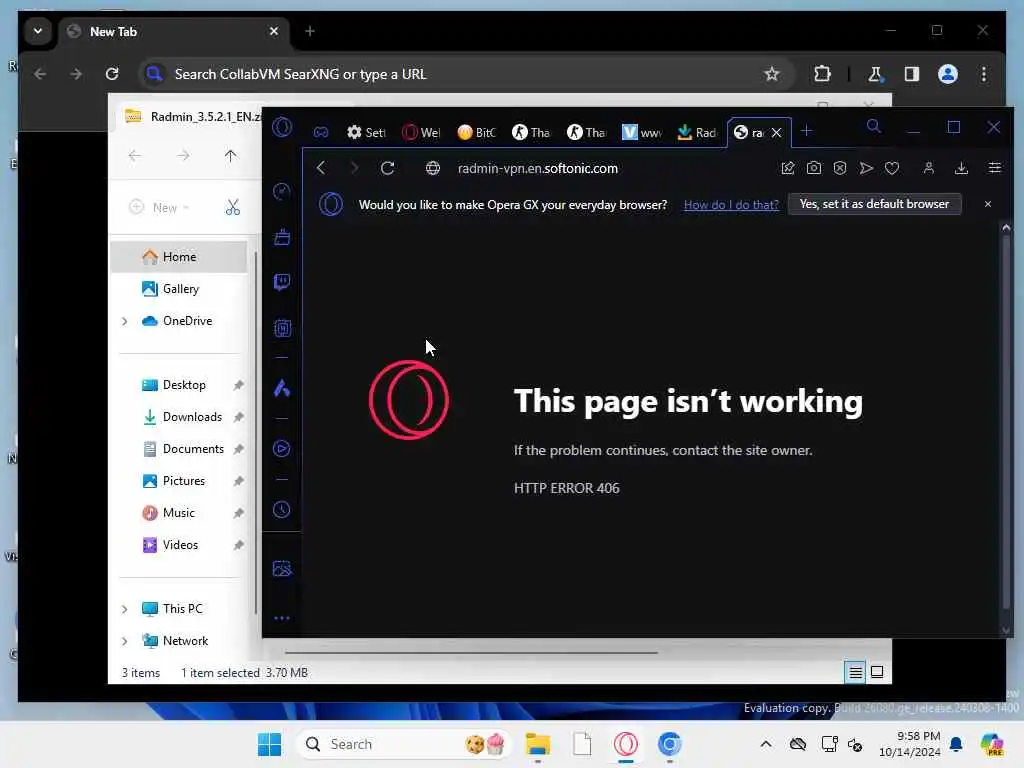This screenshot has height=768, width=1024.
Task: Click the Opera page vertical scrollbar
Action: click(x=1006, y=421)
